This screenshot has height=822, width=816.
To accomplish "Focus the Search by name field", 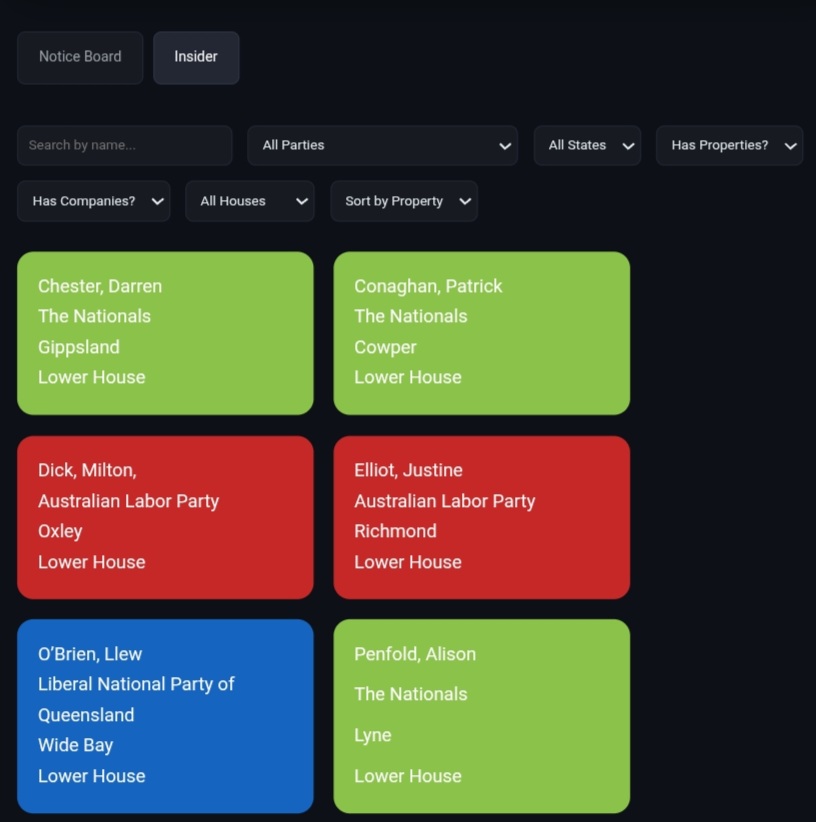I will 124,146.
